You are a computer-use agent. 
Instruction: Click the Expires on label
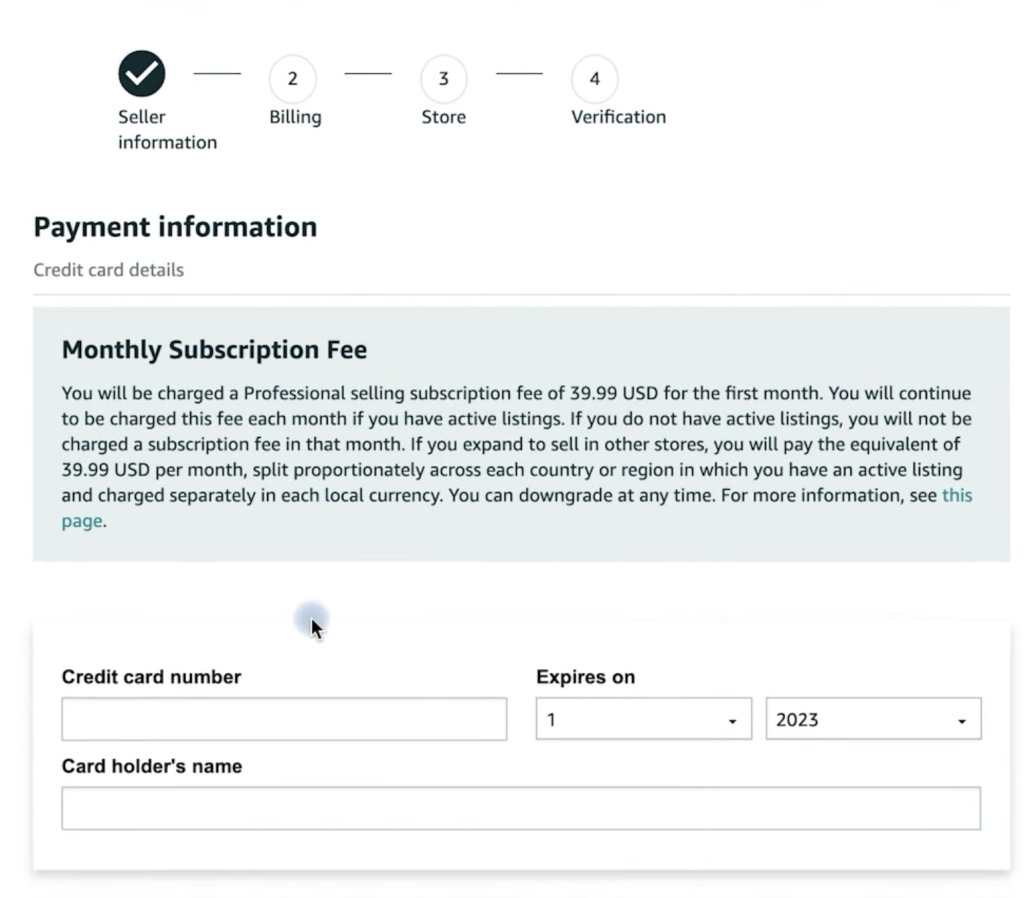[x=585, y=677]
